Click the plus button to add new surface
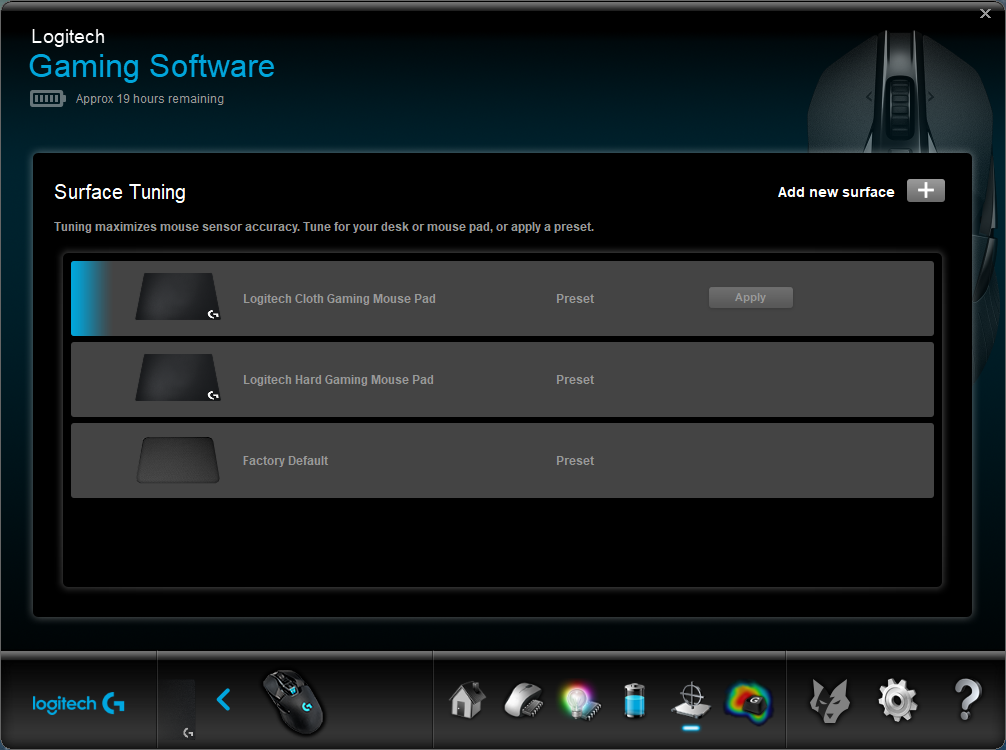 pyautogui.click(x=925, y=191)
